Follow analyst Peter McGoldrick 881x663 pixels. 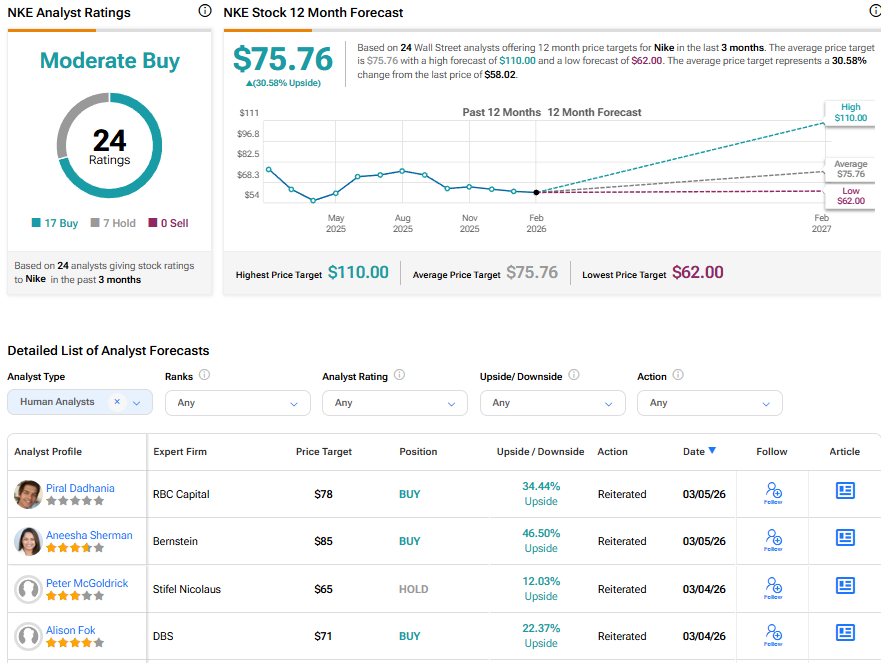(x=772, y=587)
